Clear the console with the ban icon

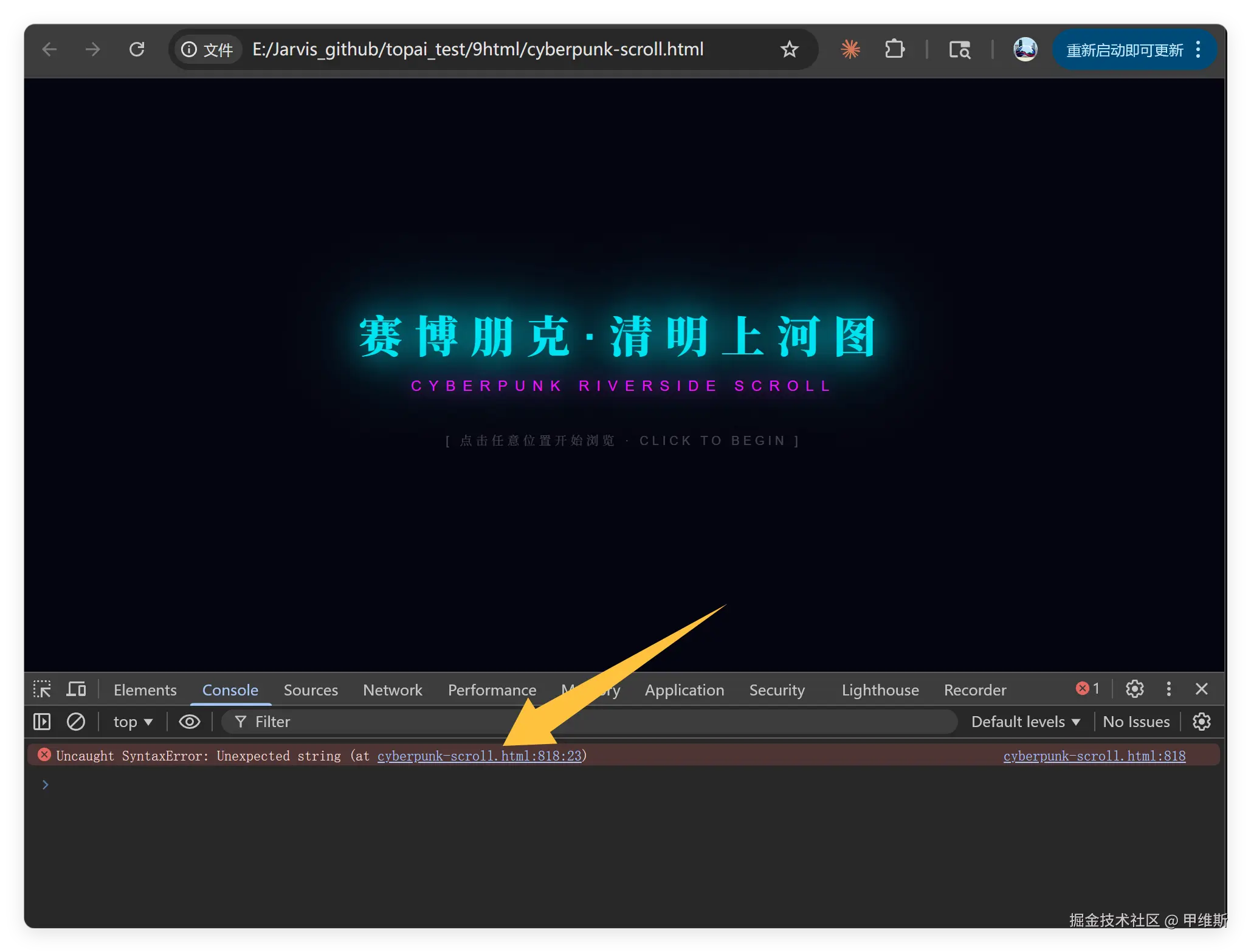(x=76, y=722)
